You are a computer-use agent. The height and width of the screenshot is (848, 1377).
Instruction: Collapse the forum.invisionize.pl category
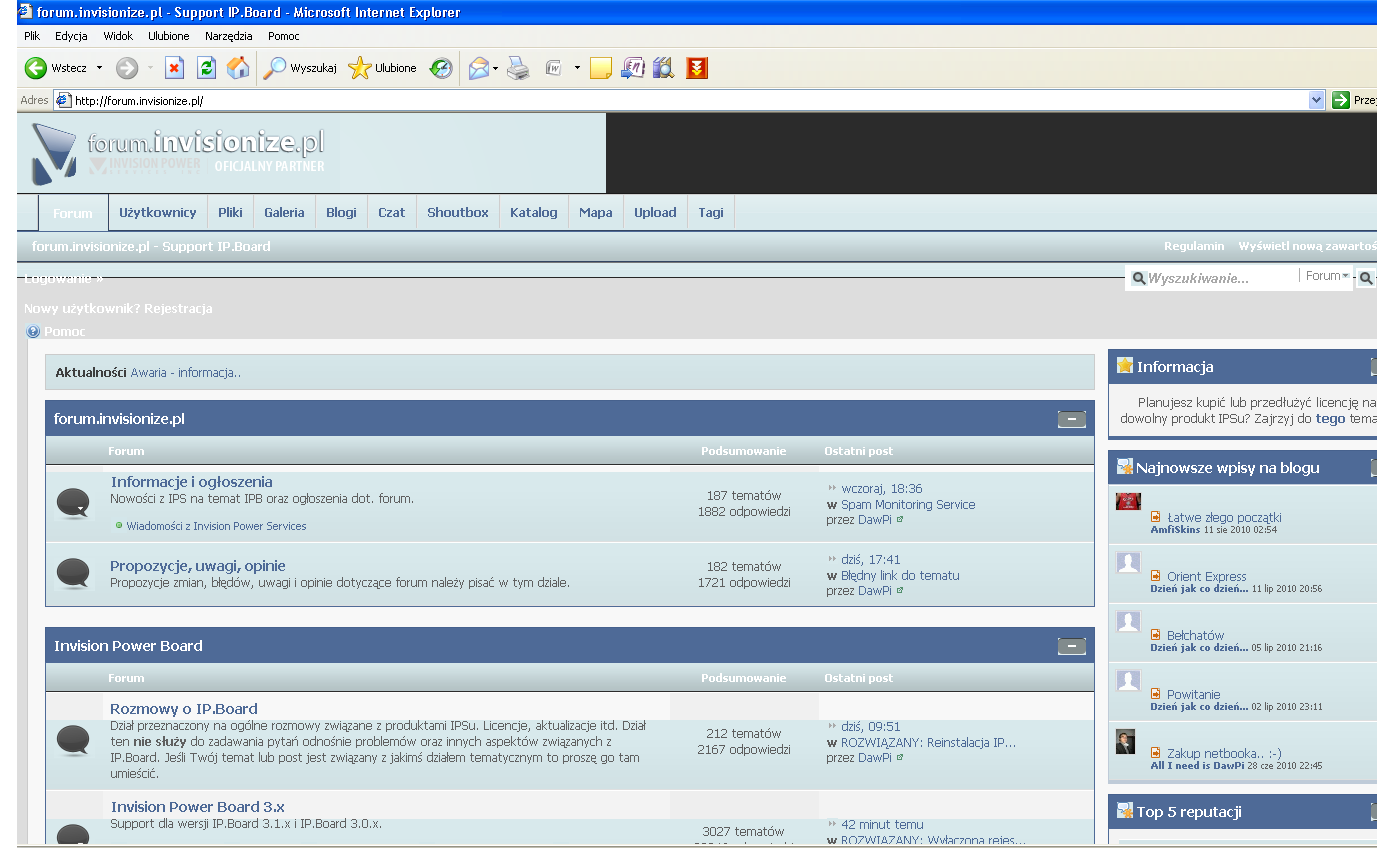point(1071,419)
